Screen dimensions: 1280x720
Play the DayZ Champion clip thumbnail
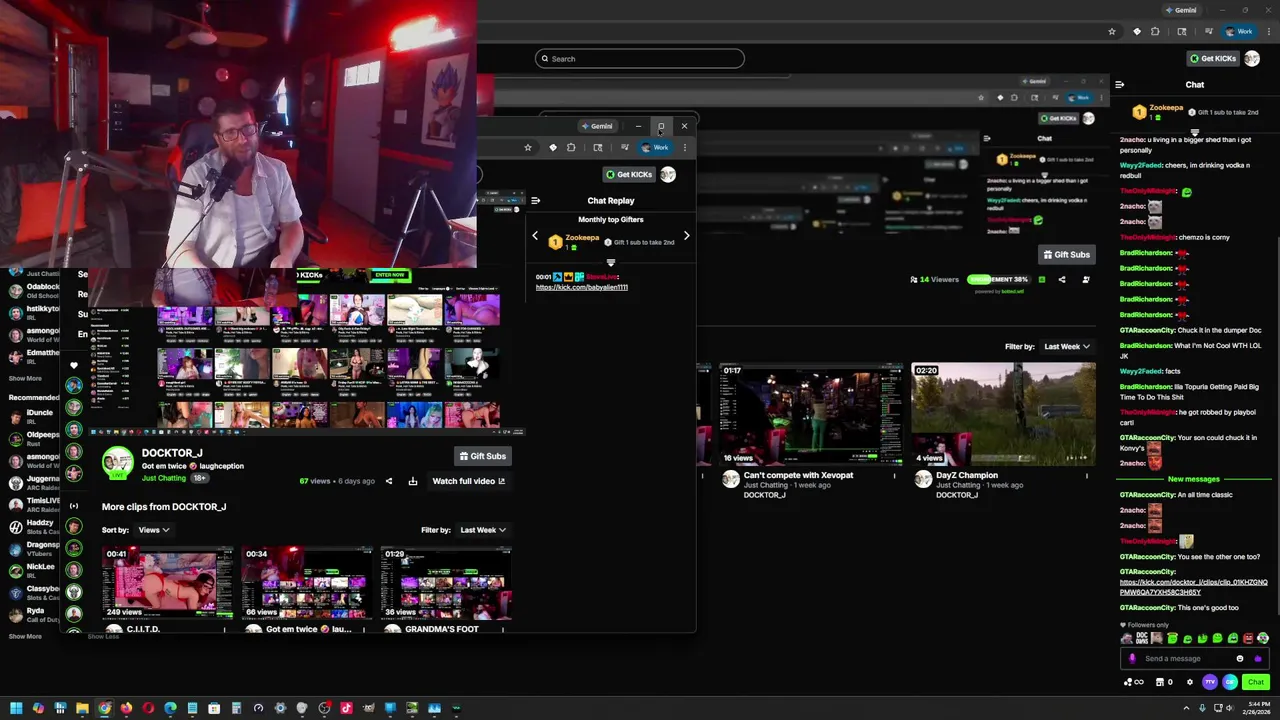pos(1004,414)
